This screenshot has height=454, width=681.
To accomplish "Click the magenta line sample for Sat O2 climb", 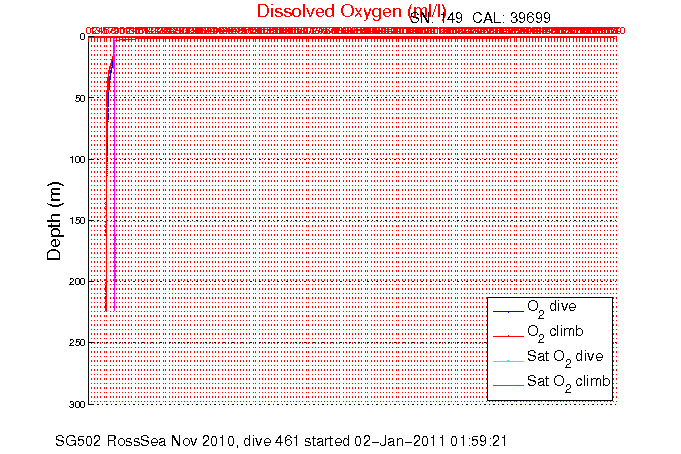I will click(x=508, y=385).
